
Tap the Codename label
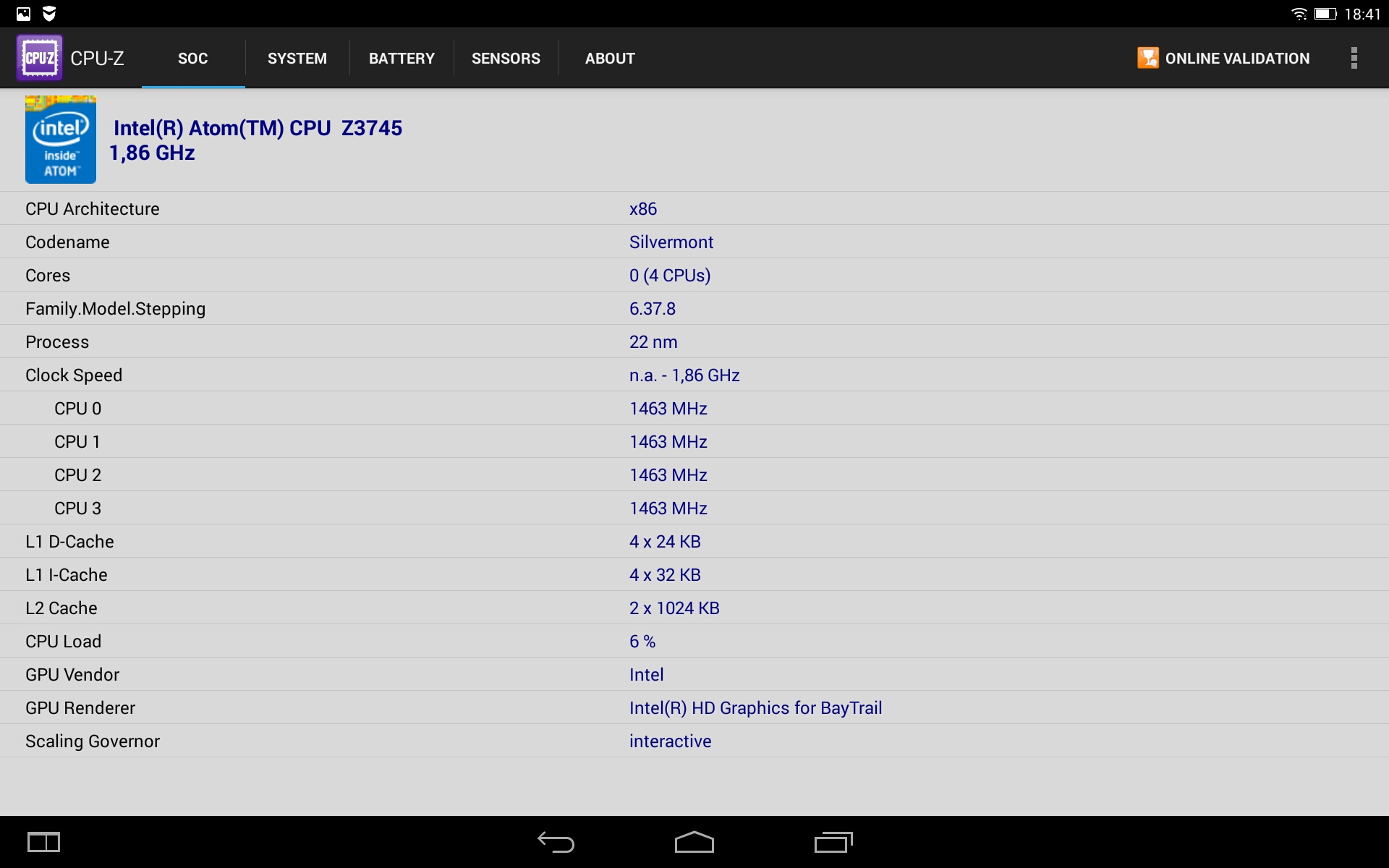coord(67,242)
